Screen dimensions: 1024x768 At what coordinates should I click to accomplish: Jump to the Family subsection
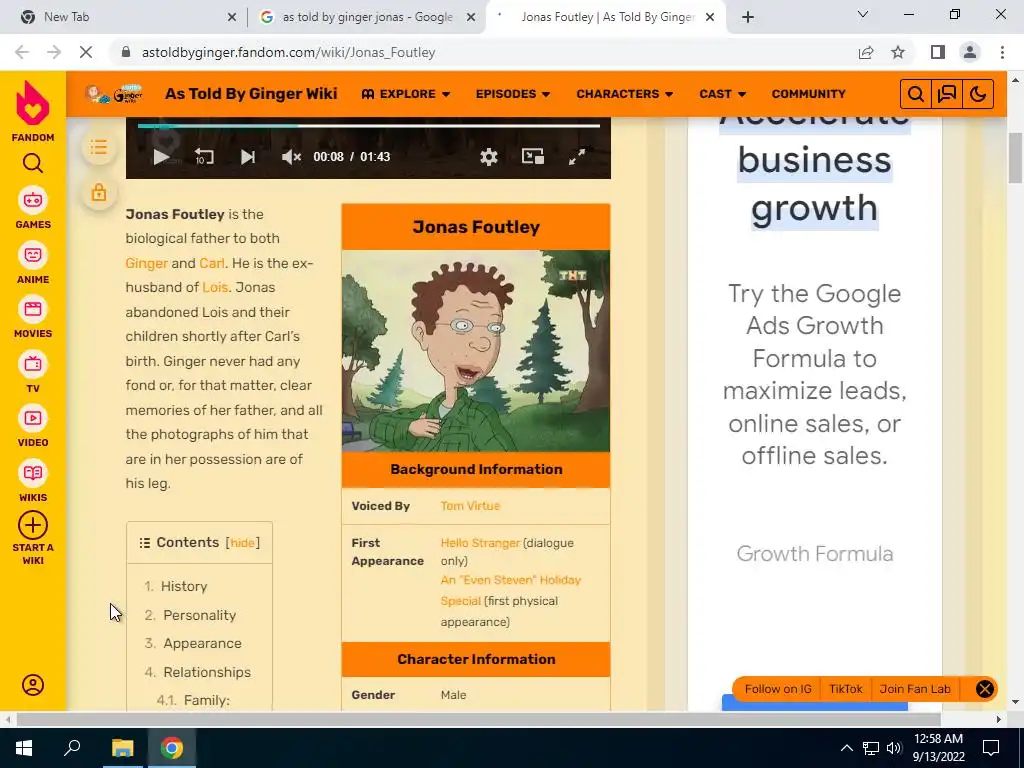(206, 700)
